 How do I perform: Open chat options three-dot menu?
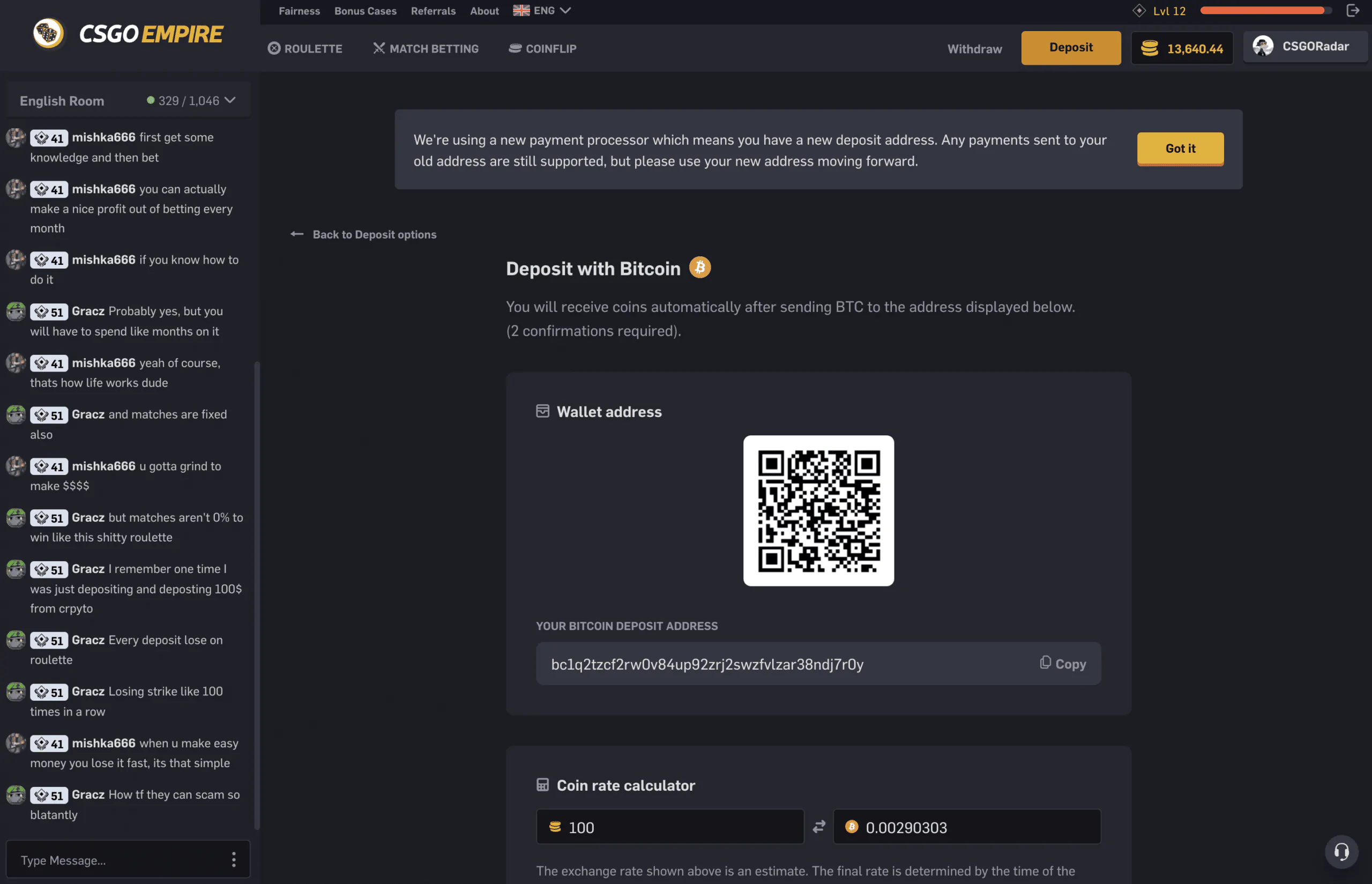coord(234,859)
